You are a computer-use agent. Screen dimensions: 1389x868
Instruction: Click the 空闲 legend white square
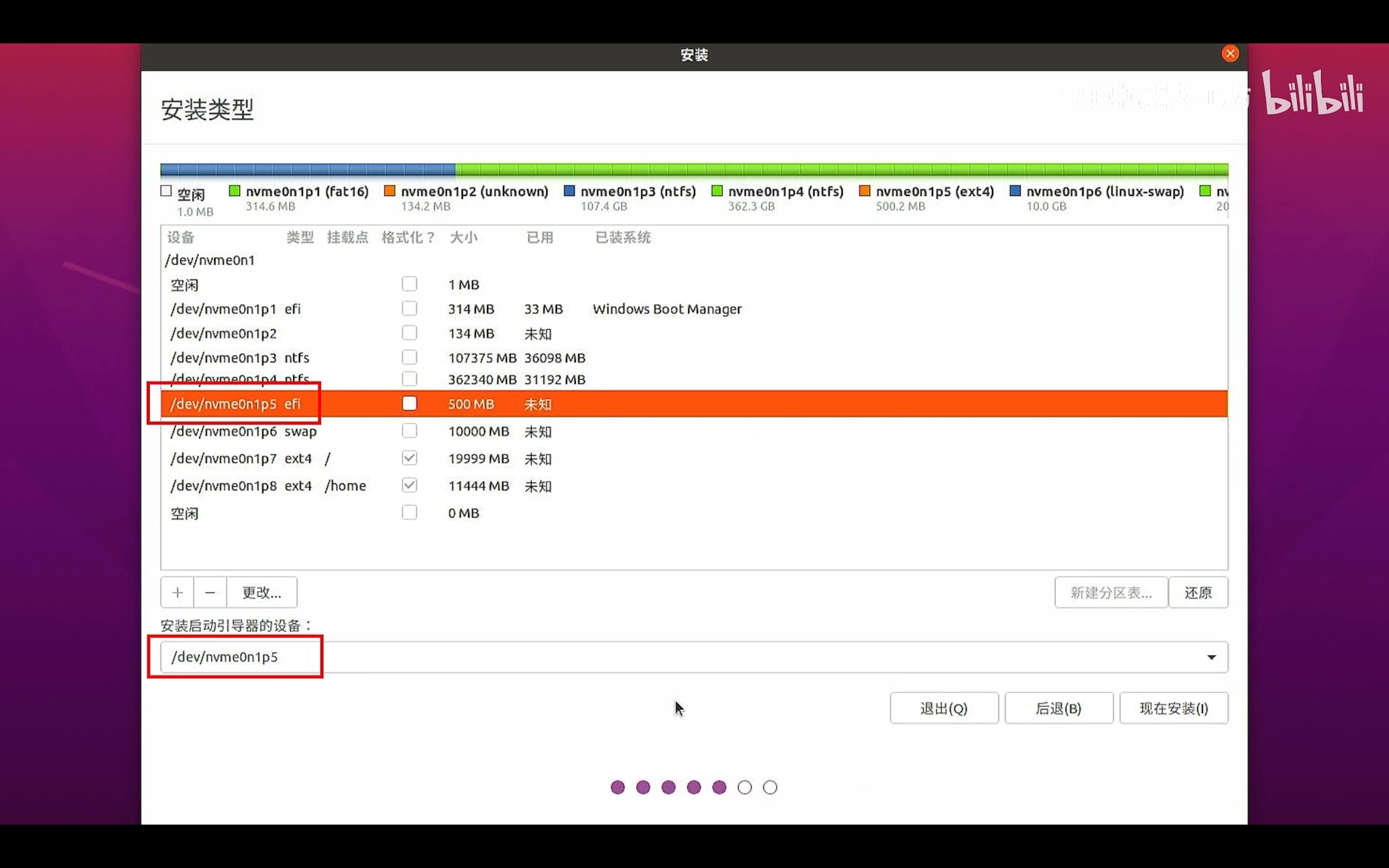click(x=167, y=191)
